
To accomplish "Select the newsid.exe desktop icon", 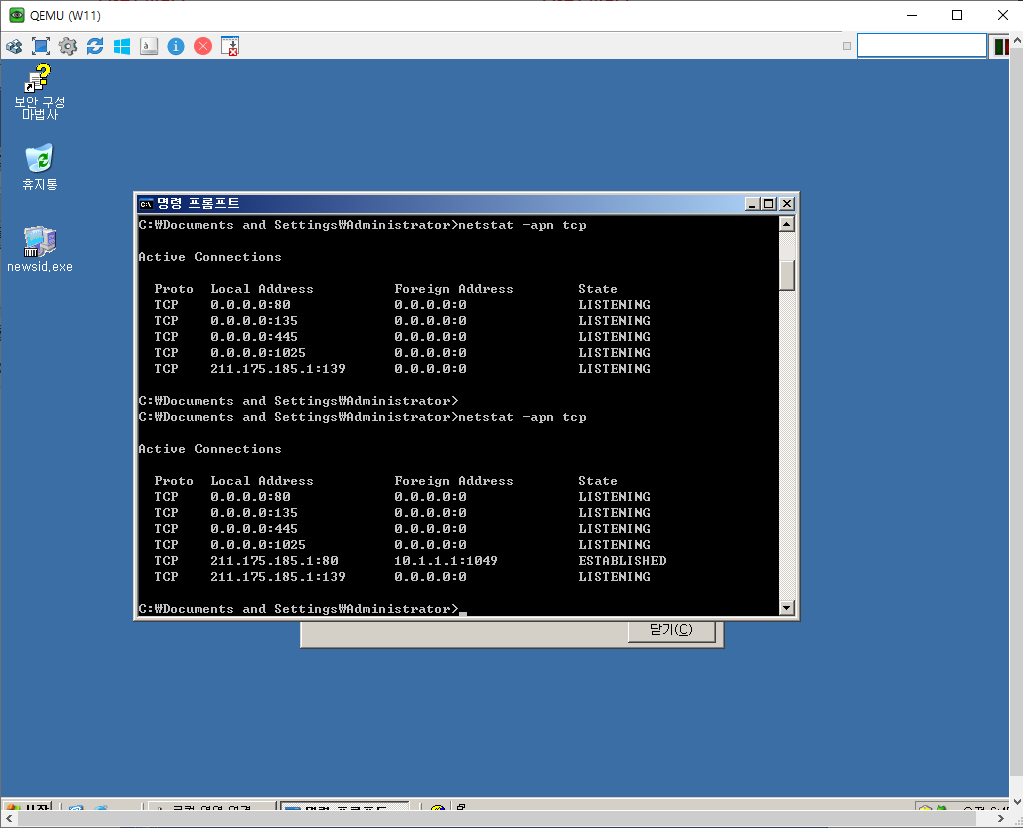I will (40, 249).
